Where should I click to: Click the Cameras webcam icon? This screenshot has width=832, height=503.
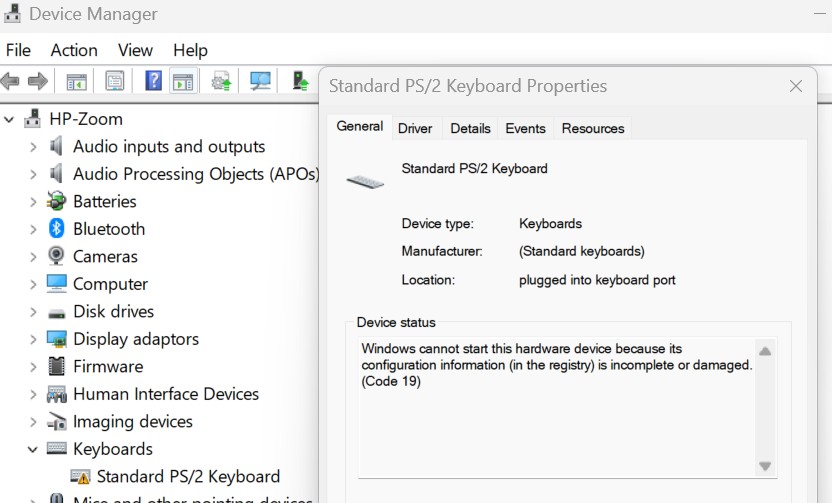[56, 256]
